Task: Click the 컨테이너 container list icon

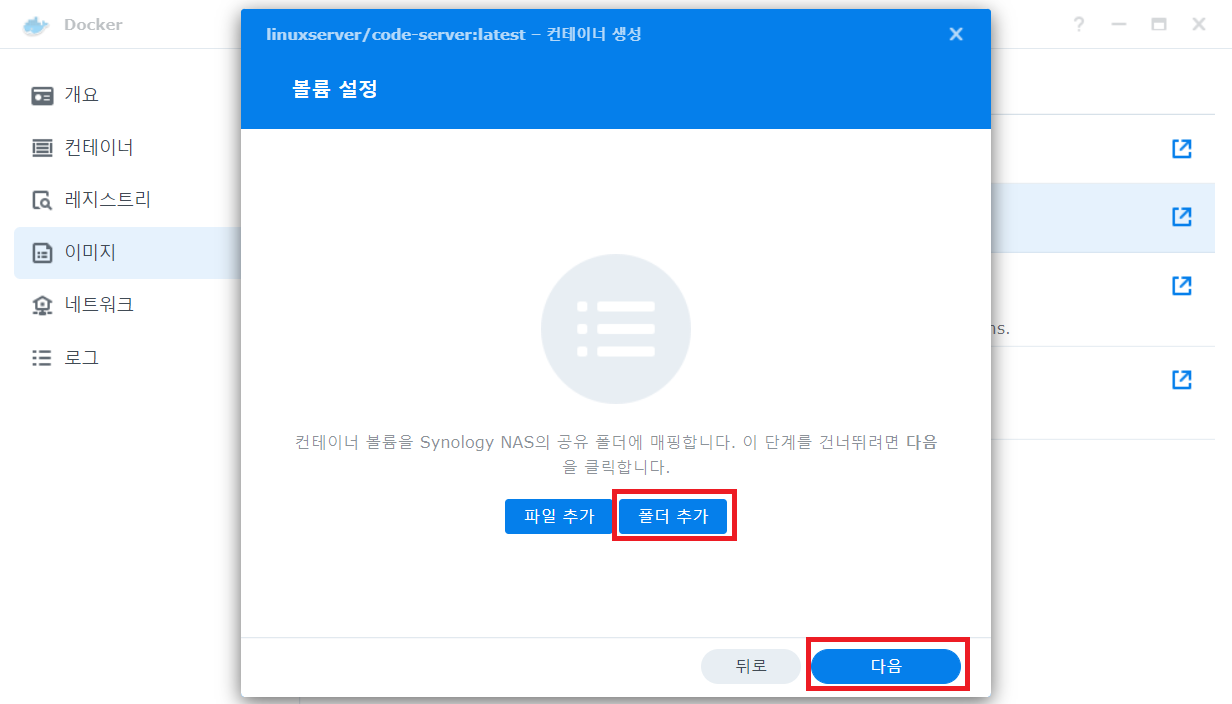Action: click(42, 148)
